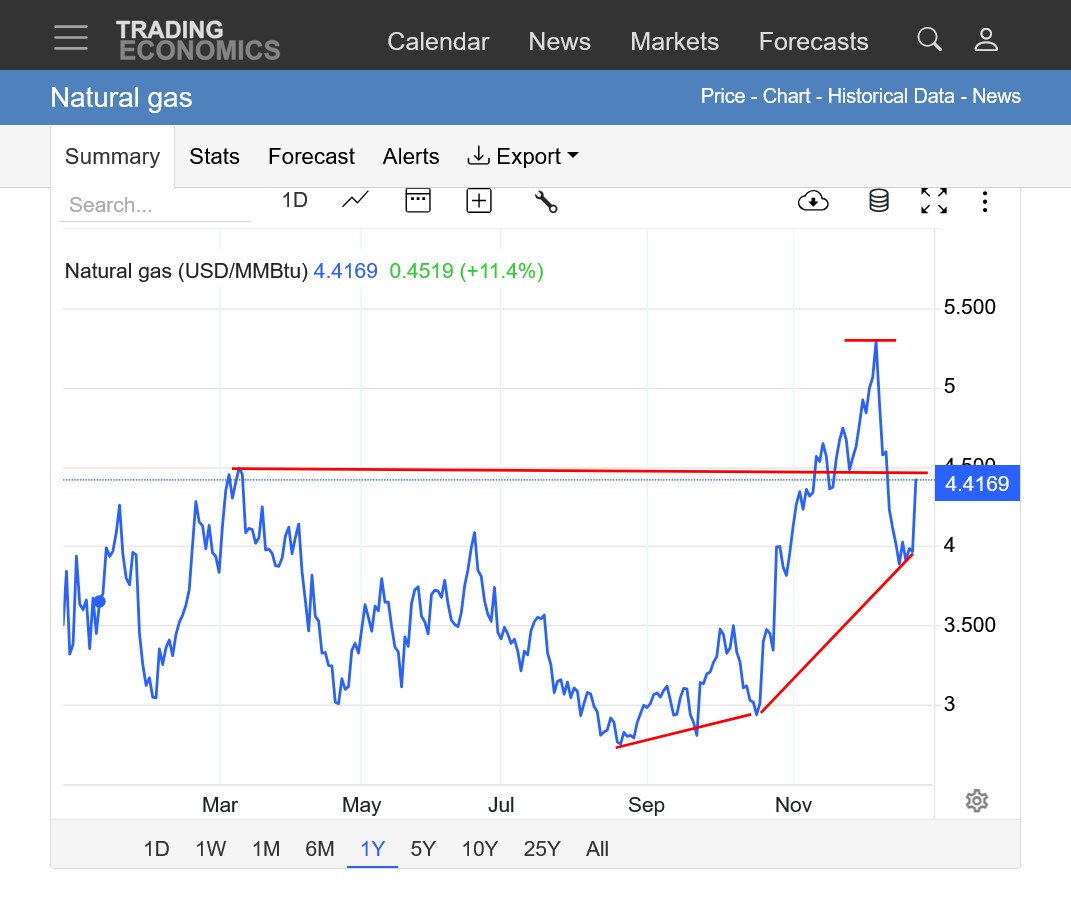This screenshot has width=1071, height=901.
Task: Open chart settings gear icon
Action: point(977,801)
